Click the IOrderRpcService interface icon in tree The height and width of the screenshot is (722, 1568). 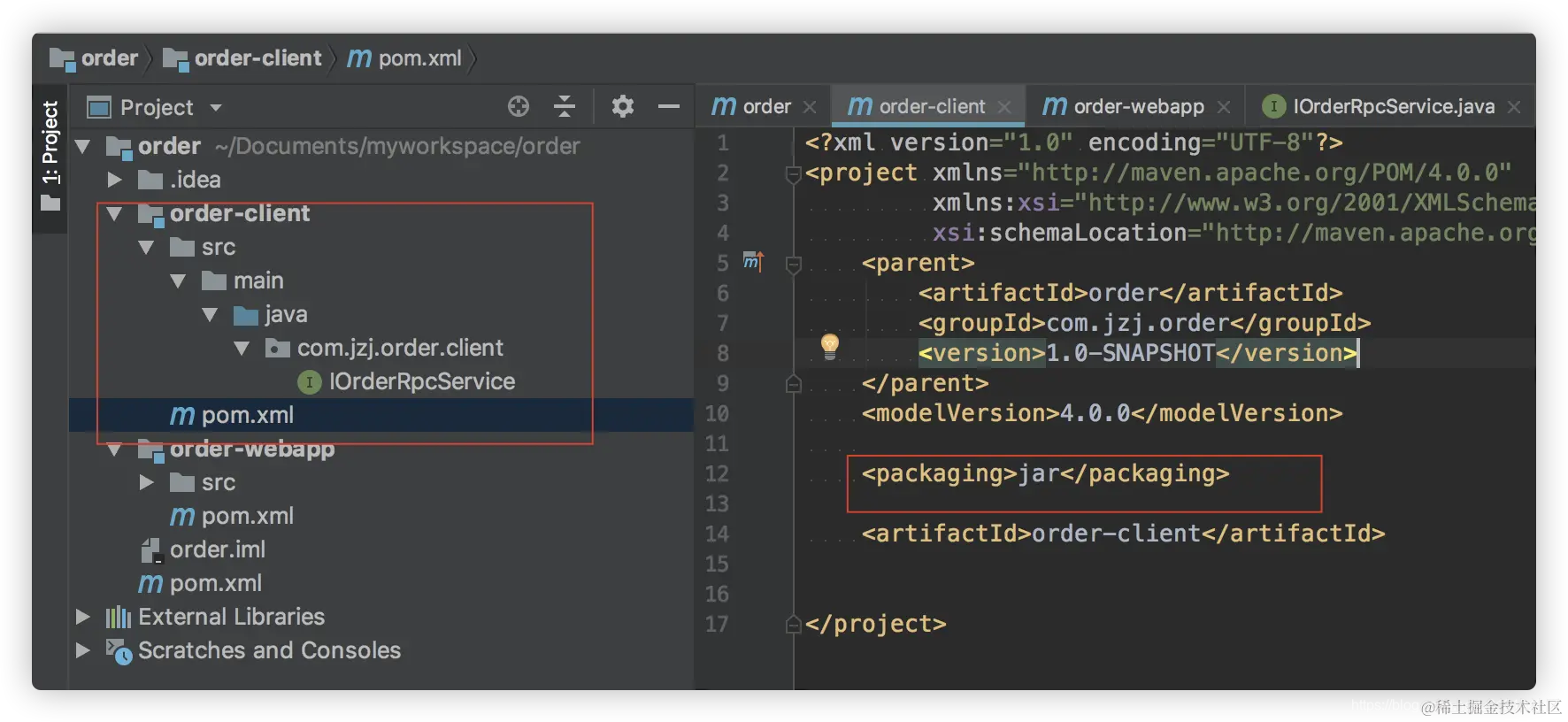tap(309, 382)
